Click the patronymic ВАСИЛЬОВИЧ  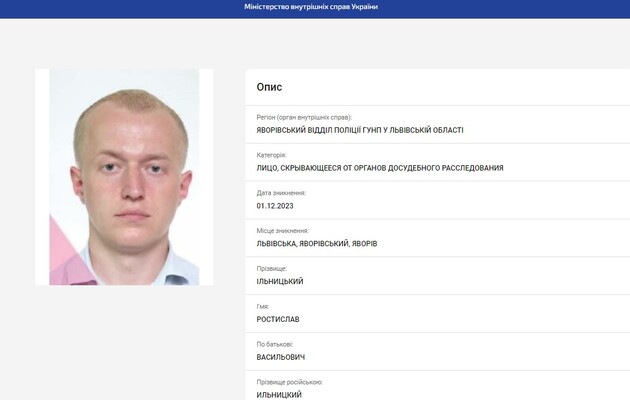click(x=281, y=357)
